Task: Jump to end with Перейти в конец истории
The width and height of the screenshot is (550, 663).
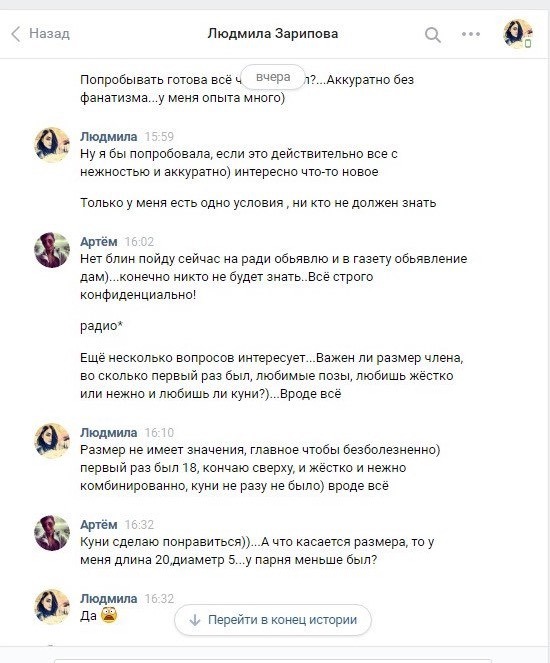Action: click(x=273, y=620)
